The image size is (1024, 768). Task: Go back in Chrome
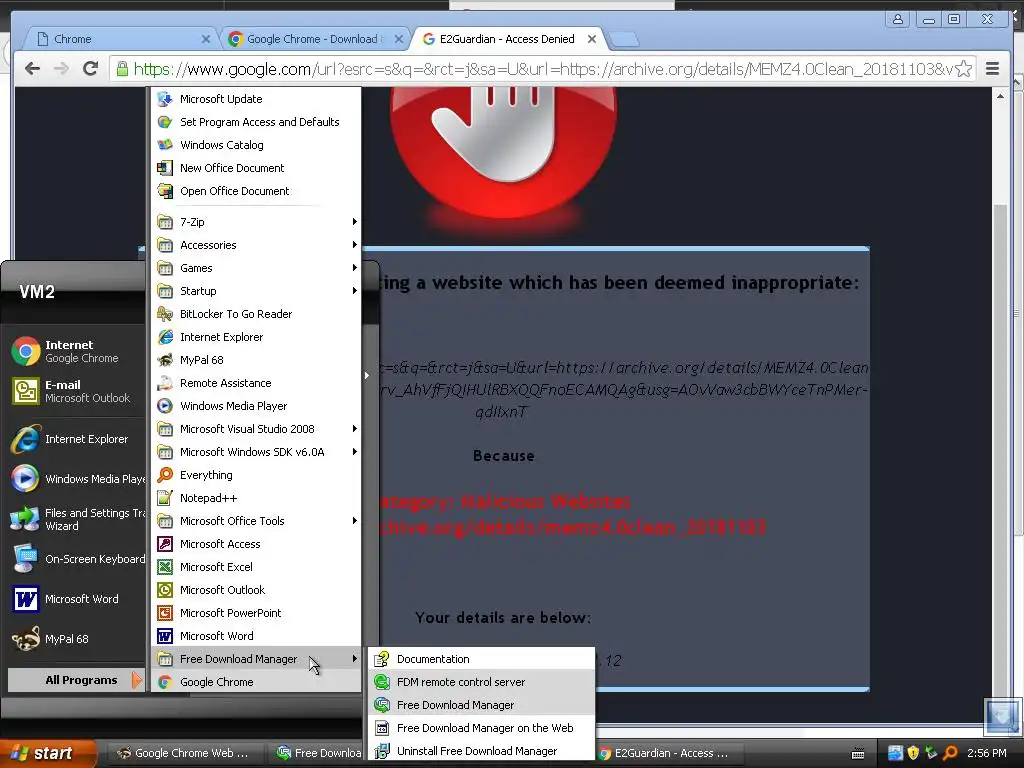click(32, 69)
